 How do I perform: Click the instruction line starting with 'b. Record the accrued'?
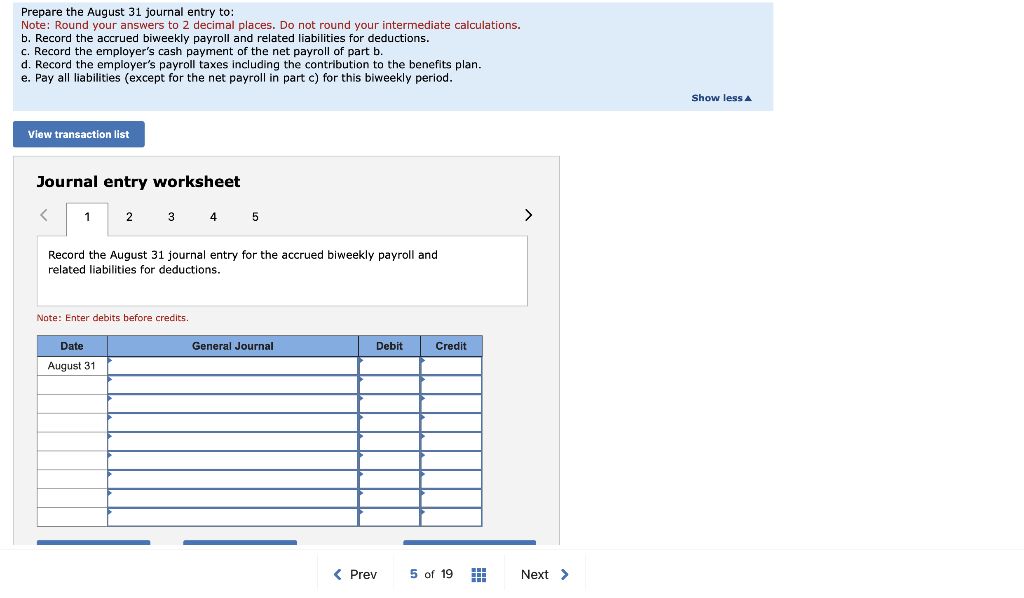(225, 39)
